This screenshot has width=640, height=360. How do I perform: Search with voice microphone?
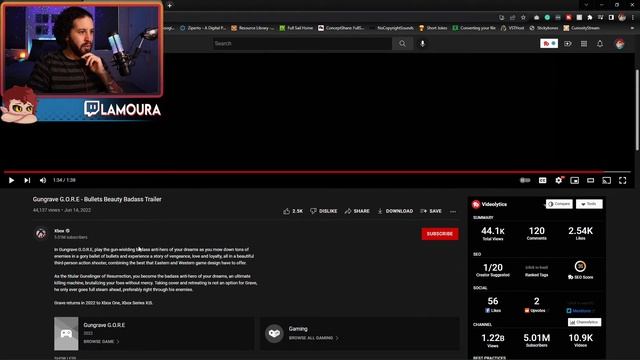click(422, 43)
